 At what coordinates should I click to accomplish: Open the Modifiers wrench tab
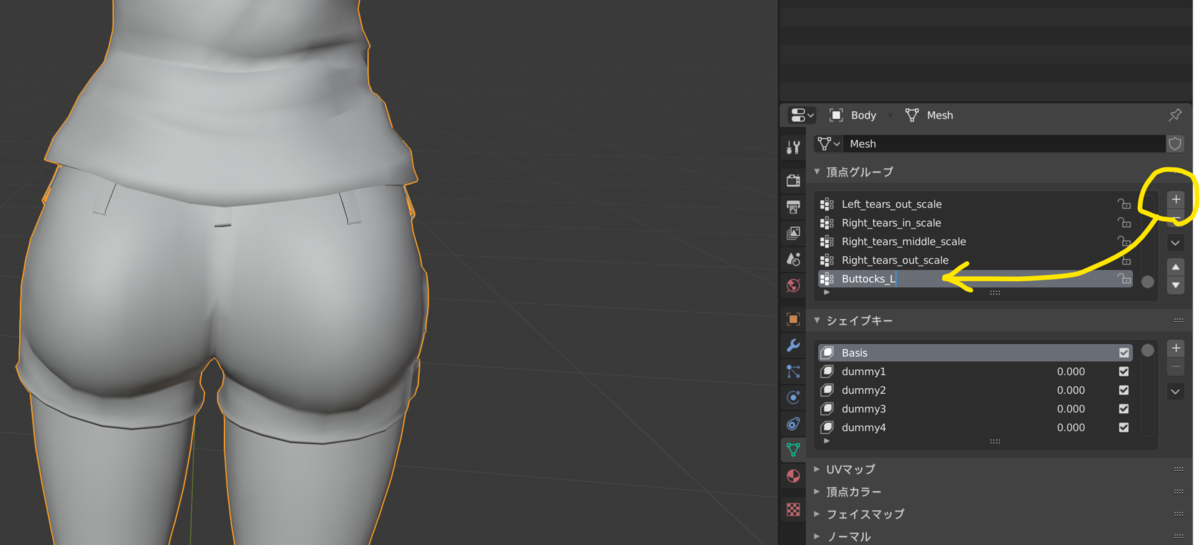click(793, 345)
